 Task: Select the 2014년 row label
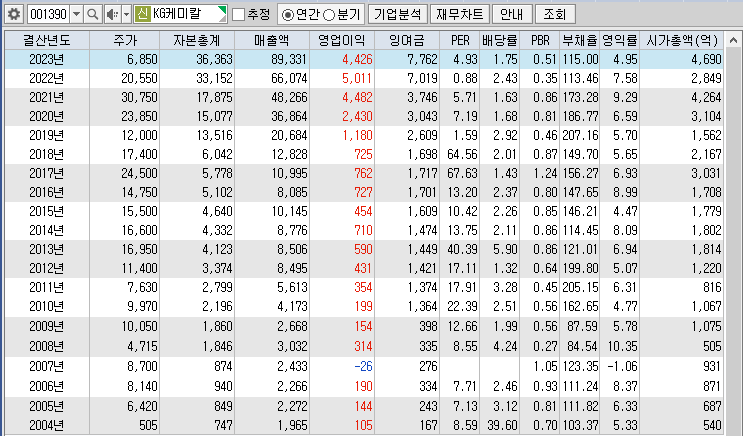pyautogui.click(x=46, y=230)
